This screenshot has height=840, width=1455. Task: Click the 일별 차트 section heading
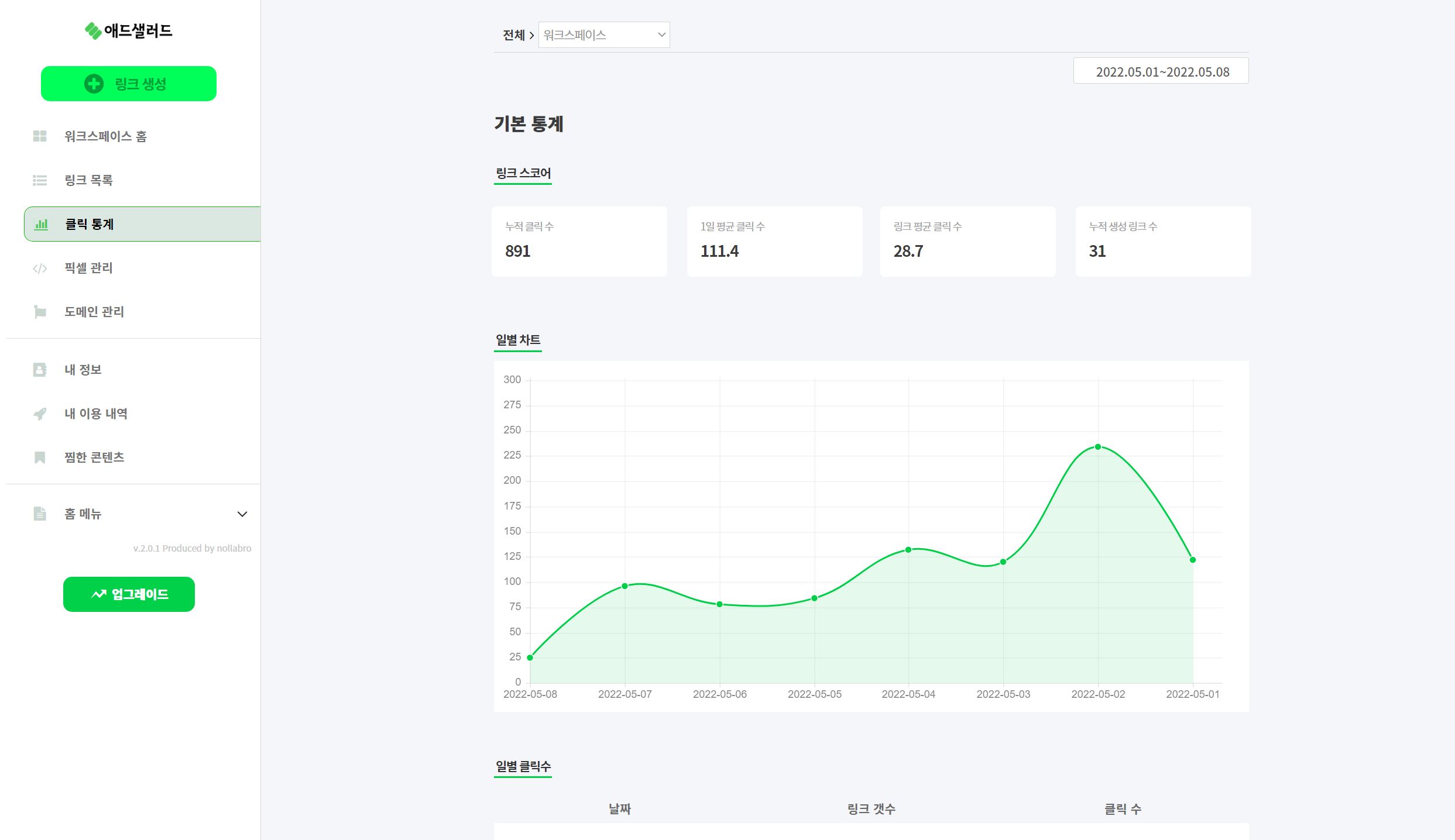518,340
